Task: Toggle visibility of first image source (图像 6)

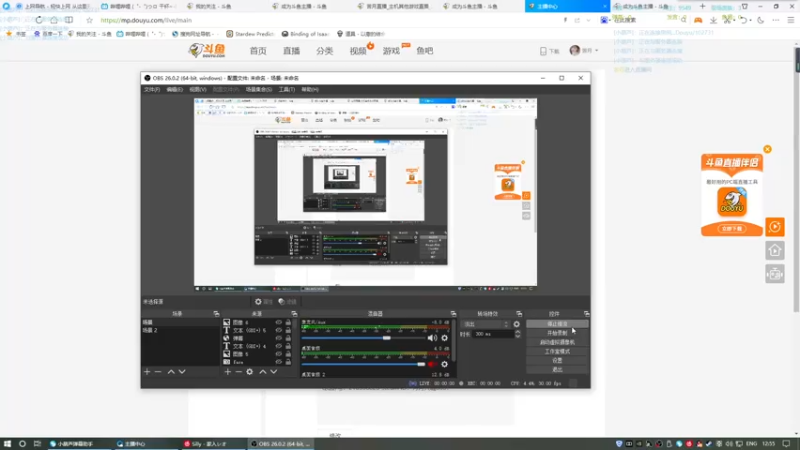Action: [279, 322]
